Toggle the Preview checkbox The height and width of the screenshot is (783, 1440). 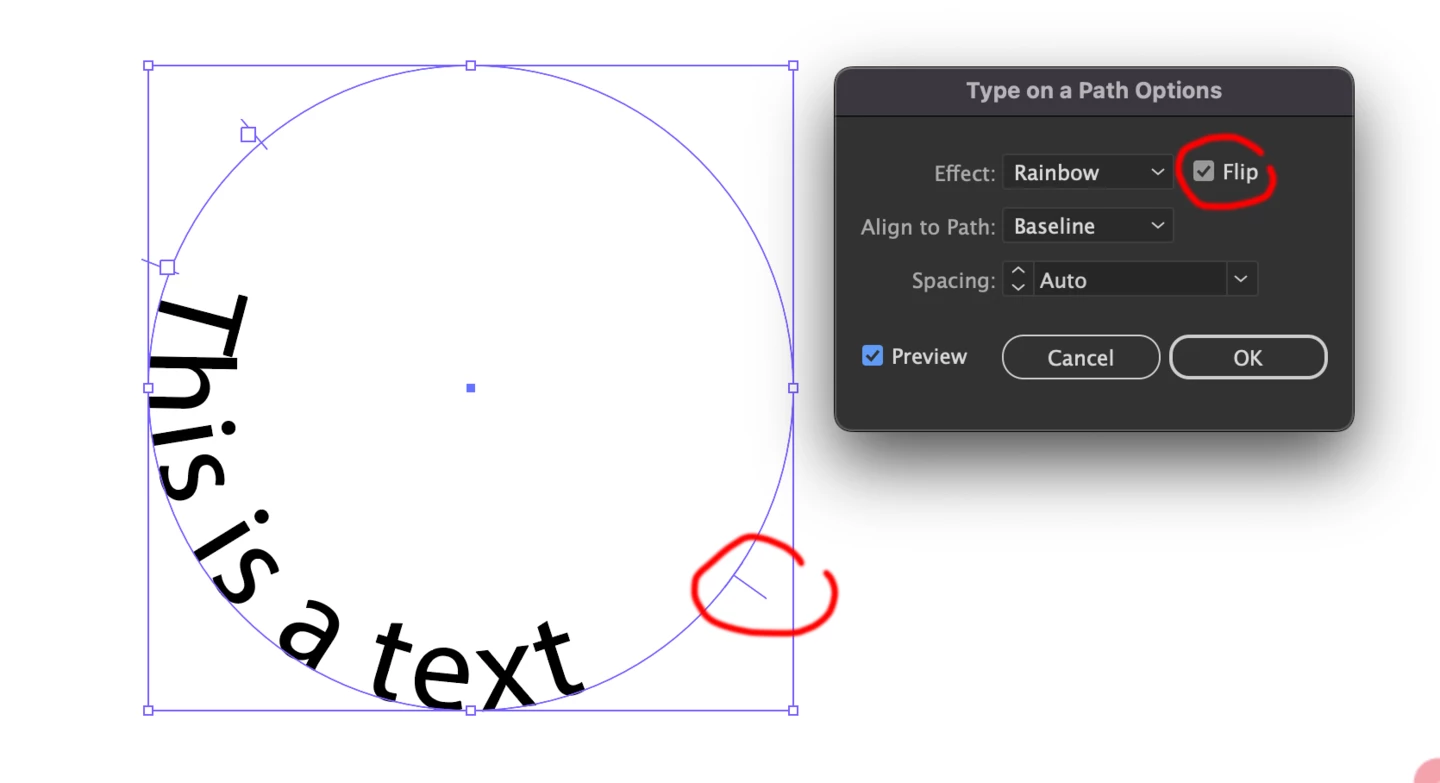click(x=873, y=356)
